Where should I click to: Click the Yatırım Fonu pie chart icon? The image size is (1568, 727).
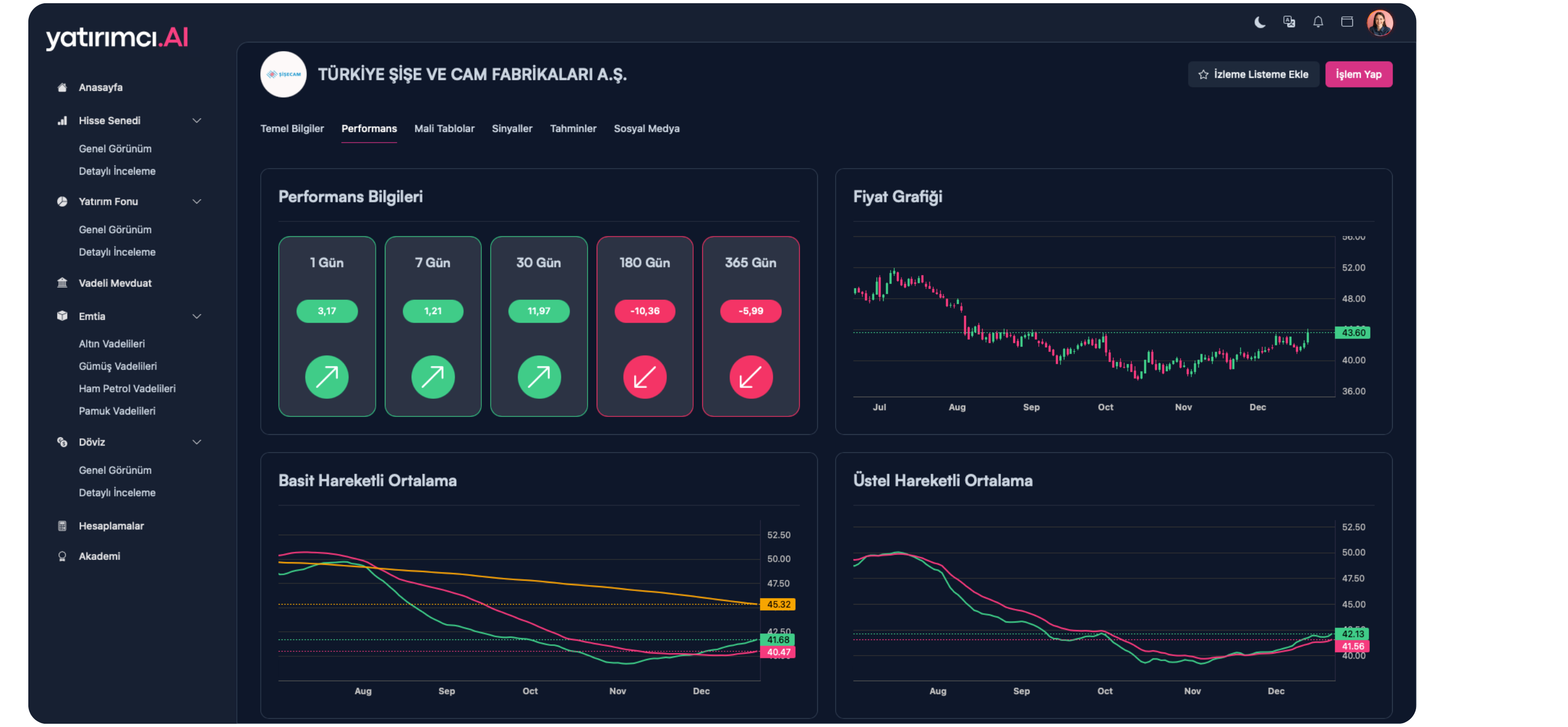(62, 201)
